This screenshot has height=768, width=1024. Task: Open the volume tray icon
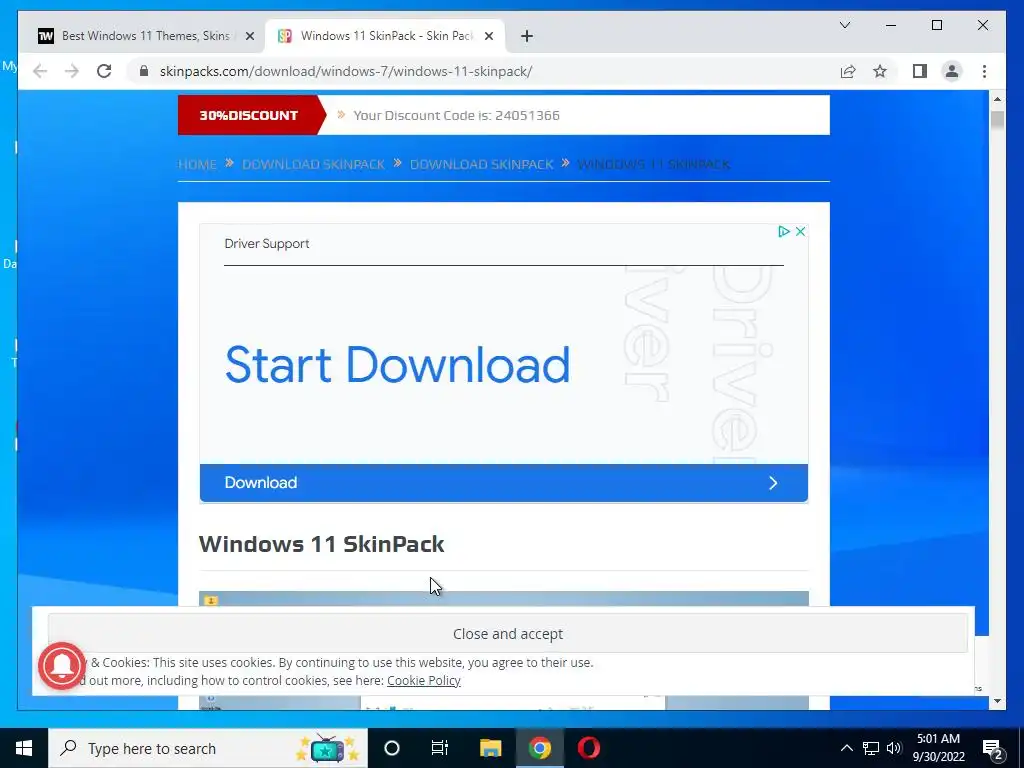(x=894, y=748)
